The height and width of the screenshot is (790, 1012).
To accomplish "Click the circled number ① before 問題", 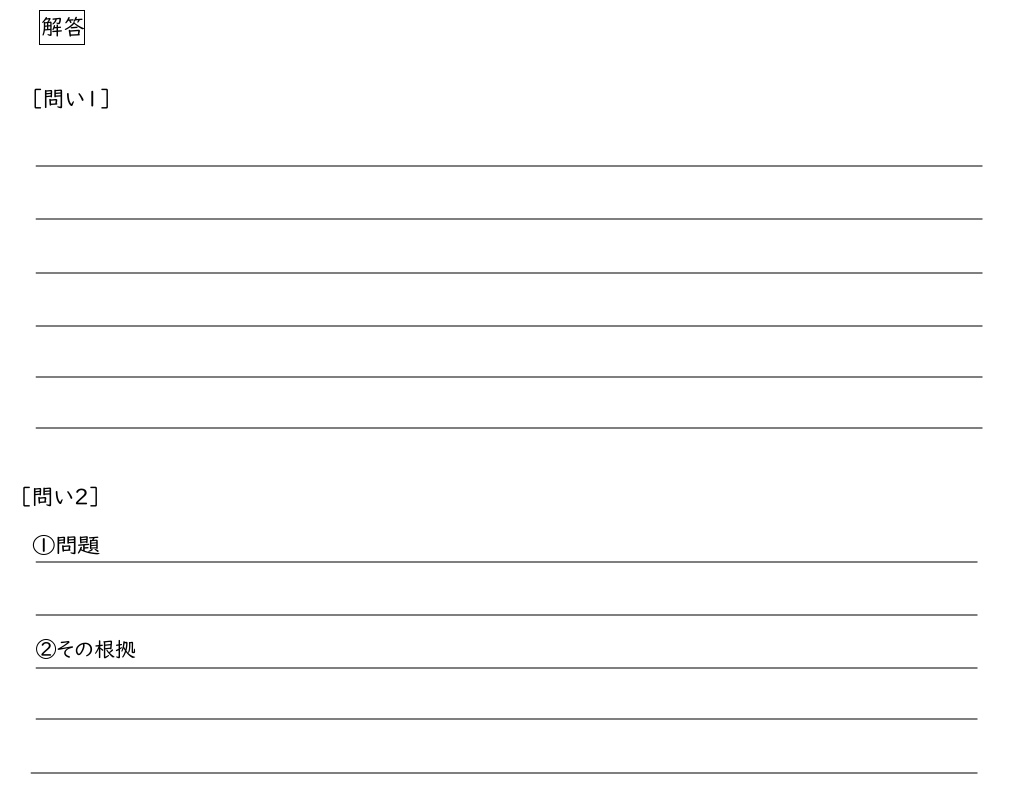I will click(x=45, y=546).
